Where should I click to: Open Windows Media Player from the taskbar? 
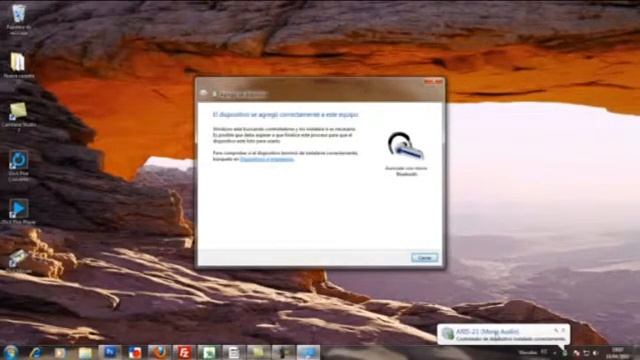tap(60, 353)
